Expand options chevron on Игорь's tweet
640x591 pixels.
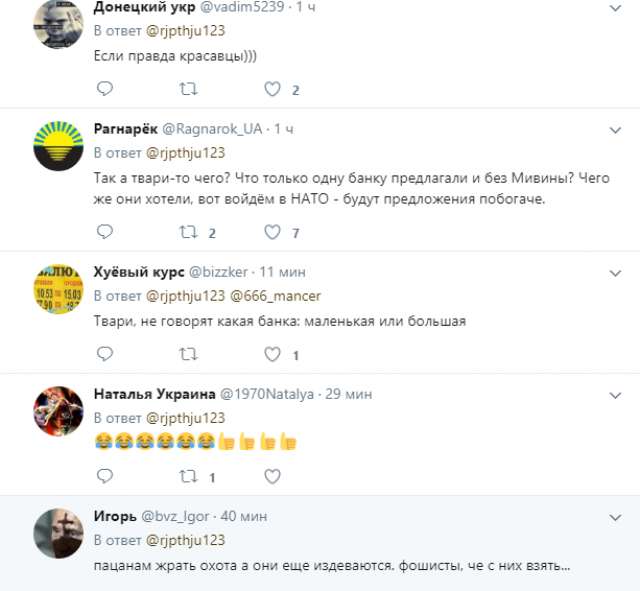(616, 516)
